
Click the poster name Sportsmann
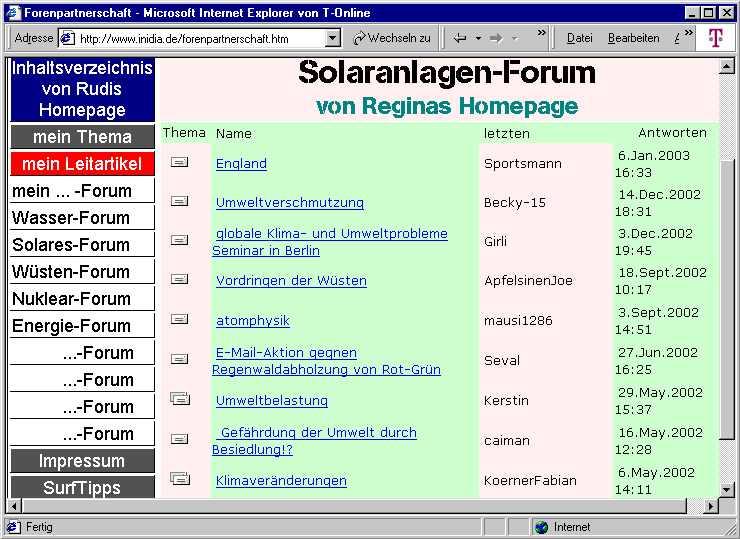(523, 163)
